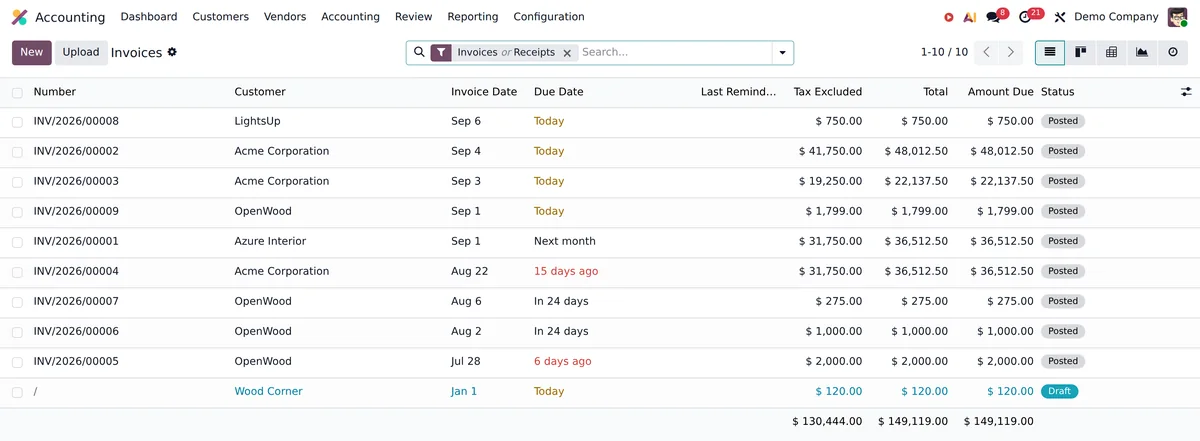Check the box for INV/2026/00003
Viewport: 1200px width, 441px height.
[17, 182]
